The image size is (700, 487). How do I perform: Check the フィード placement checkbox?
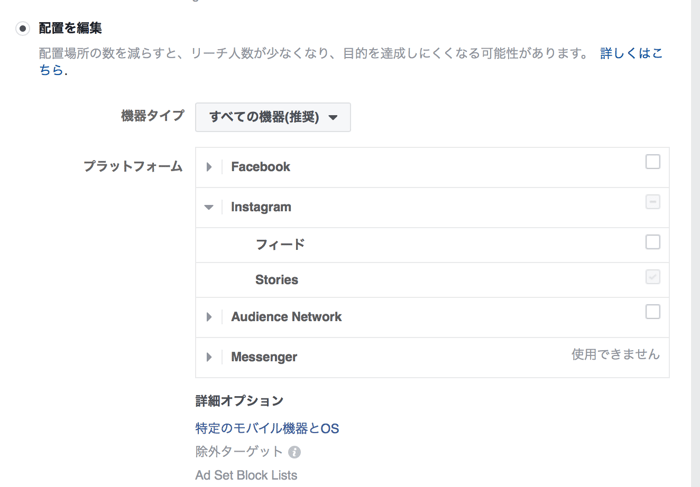tap(653, 242)
